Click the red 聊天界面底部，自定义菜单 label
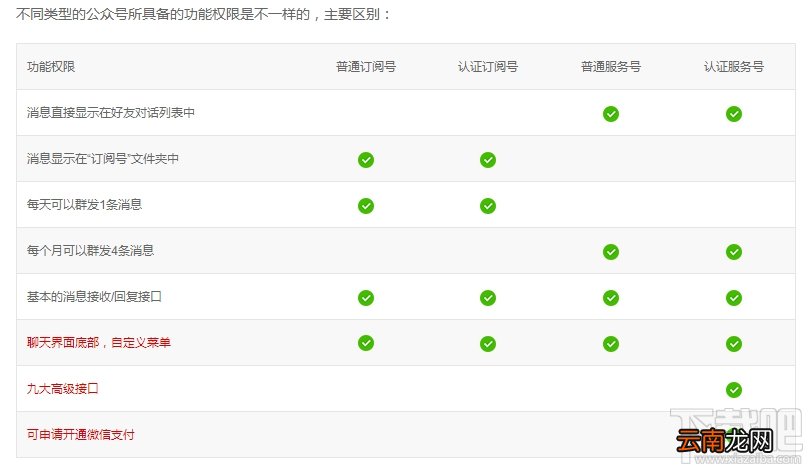The image size is (810, 469). pos(99,342)
